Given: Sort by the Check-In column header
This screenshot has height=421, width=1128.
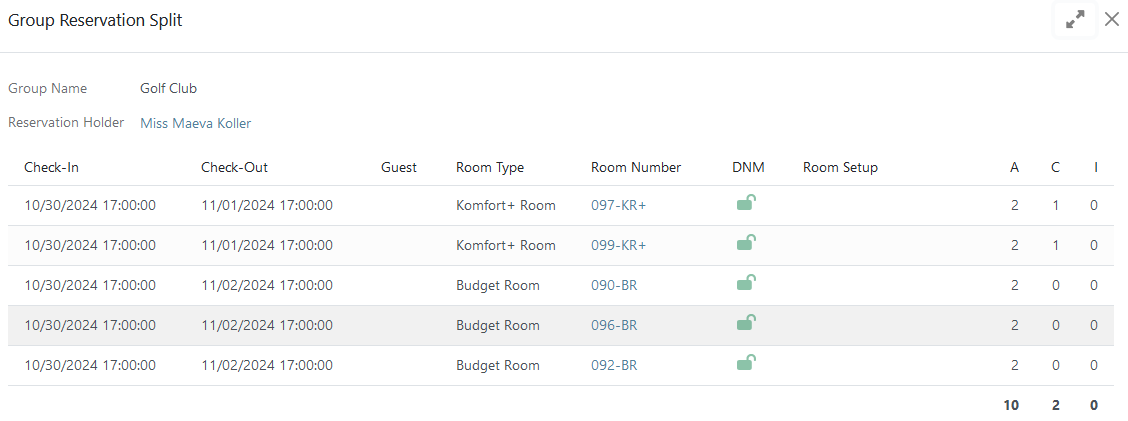Looking at the screenshot, I should [51, 167].
